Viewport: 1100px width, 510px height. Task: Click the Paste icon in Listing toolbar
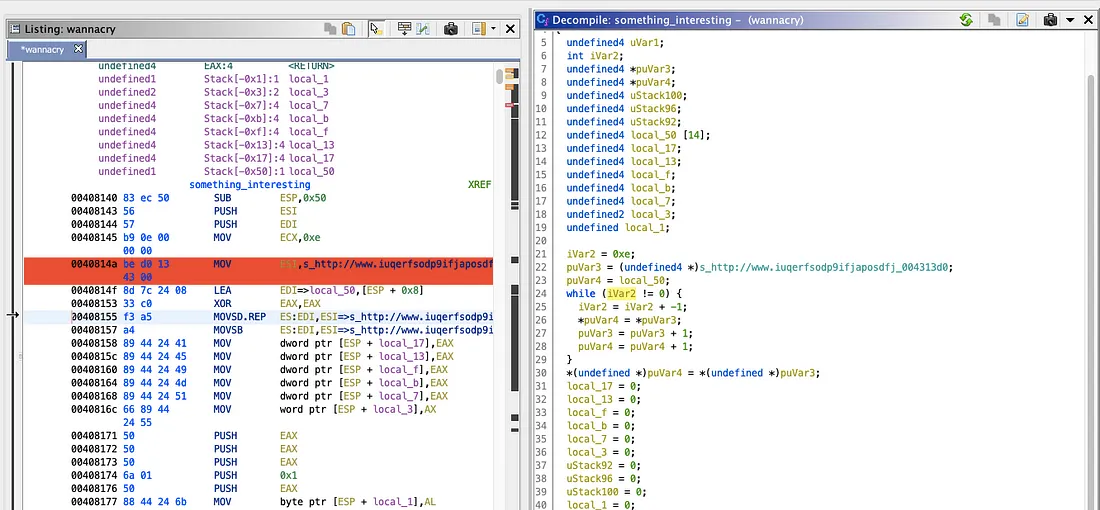coord(348,29)
